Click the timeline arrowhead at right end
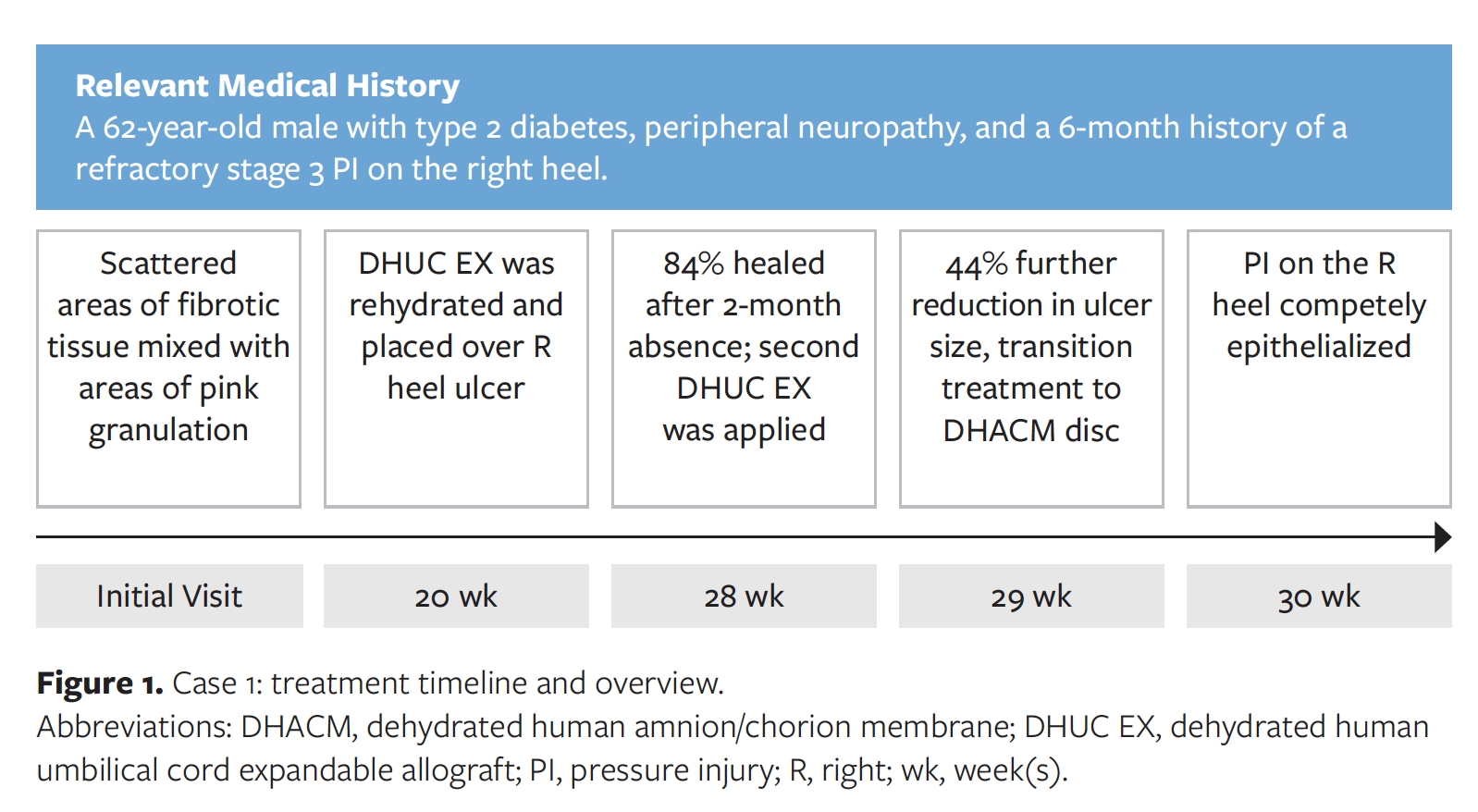This screenshot has width=1478, height=812. [1442, 536]
